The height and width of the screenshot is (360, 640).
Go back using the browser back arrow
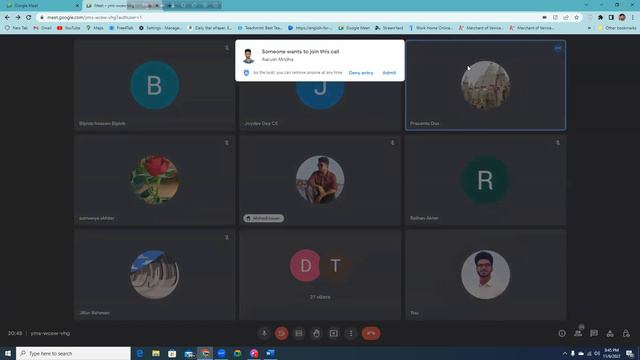tap(7, 17)
